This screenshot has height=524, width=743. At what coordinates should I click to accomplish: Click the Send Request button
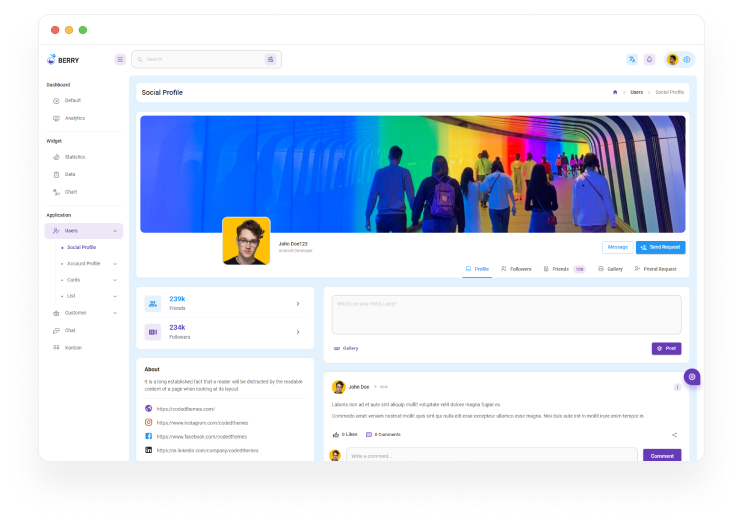click(x=661, y=247)
